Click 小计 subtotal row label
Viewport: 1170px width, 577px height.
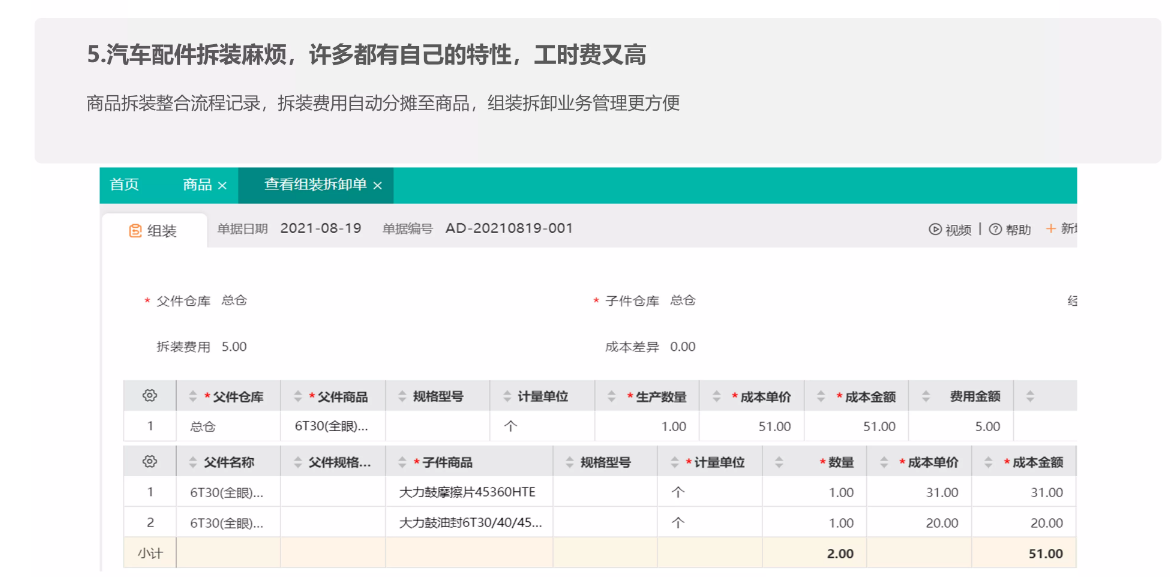[149, 554]
